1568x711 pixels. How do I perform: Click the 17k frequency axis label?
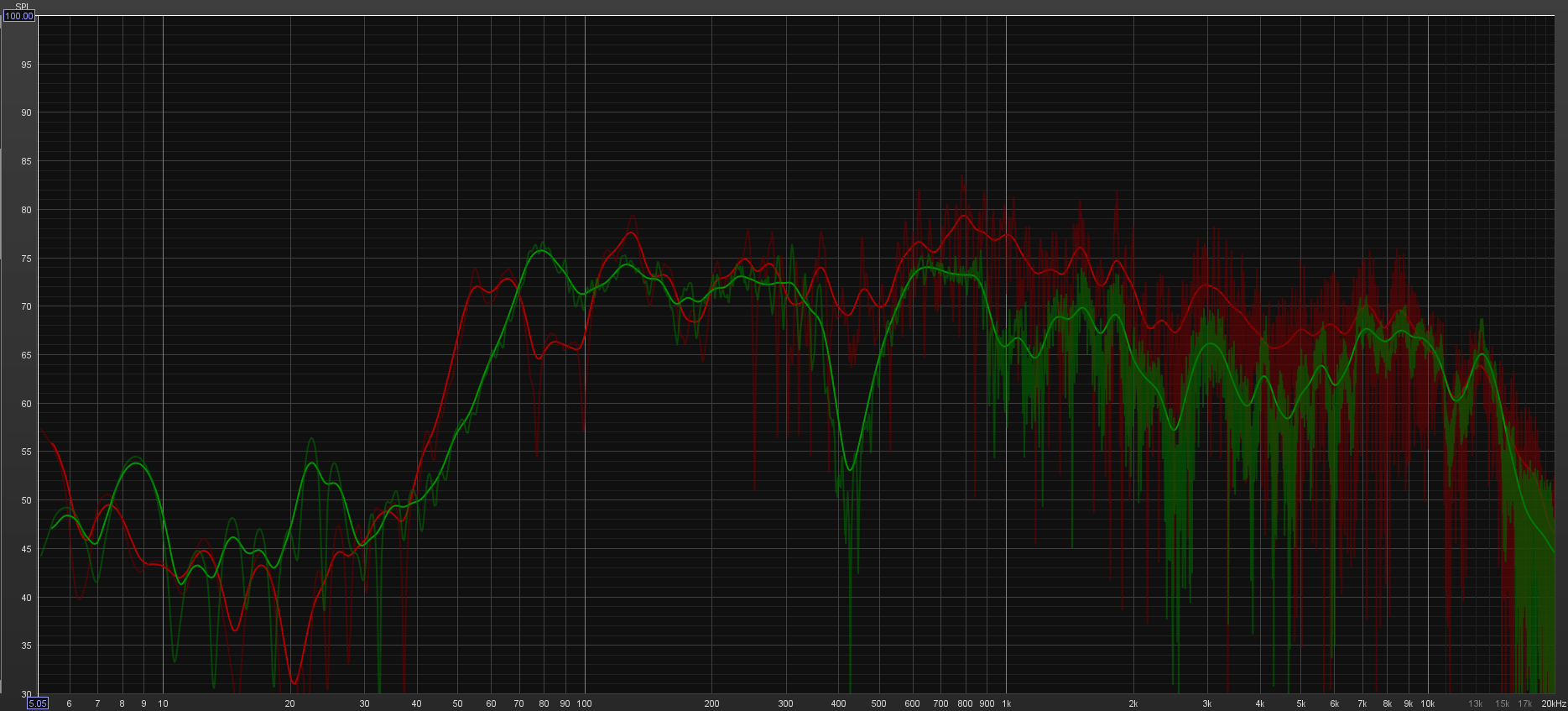(x=1524, y=703)
